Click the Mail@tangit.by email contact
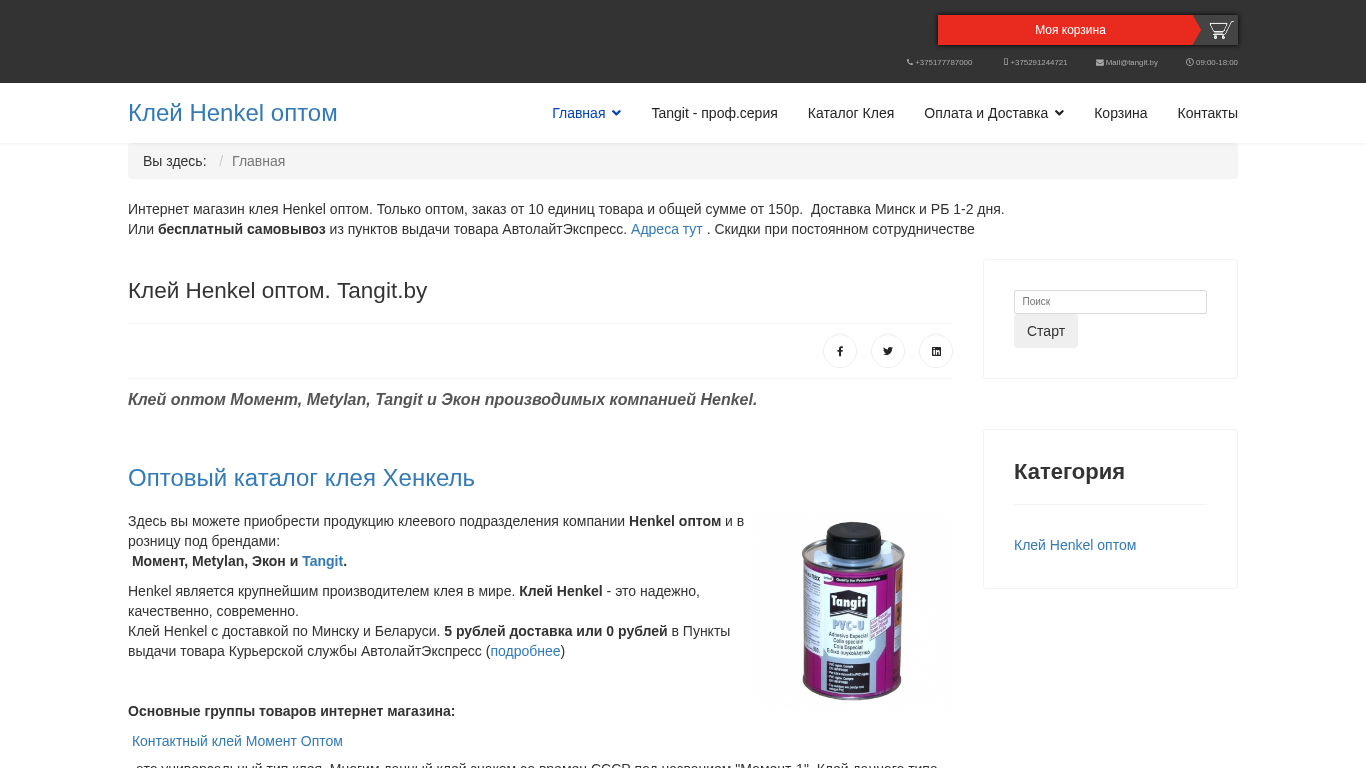The width and height of the screenshot is (1366, 768). tap(1127, 62)
